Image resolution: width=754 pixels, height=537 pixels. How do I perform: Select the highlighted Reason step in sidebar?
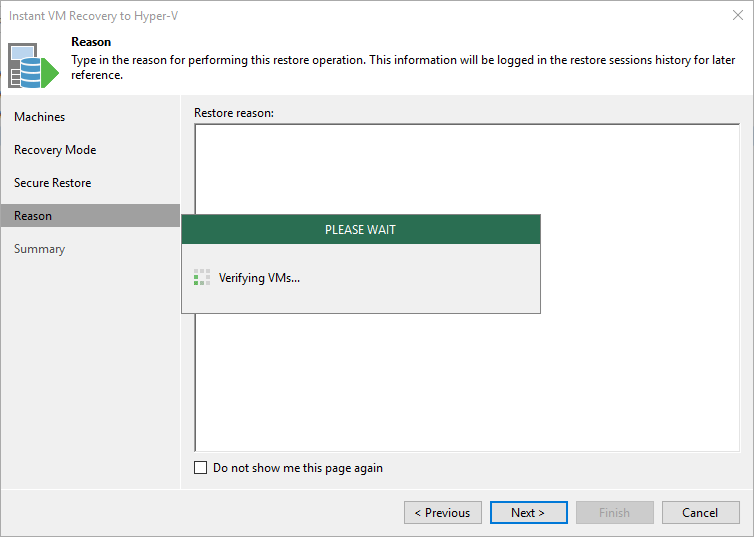(90, 215)
